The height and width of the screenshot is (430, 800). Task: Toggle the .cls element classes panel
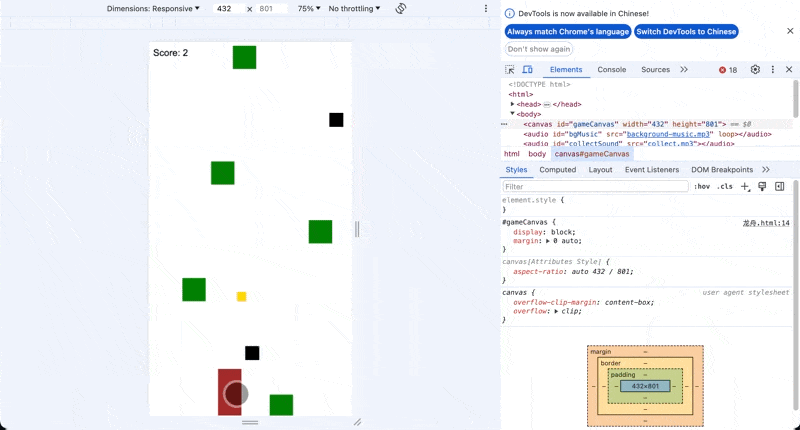point(724,186)
